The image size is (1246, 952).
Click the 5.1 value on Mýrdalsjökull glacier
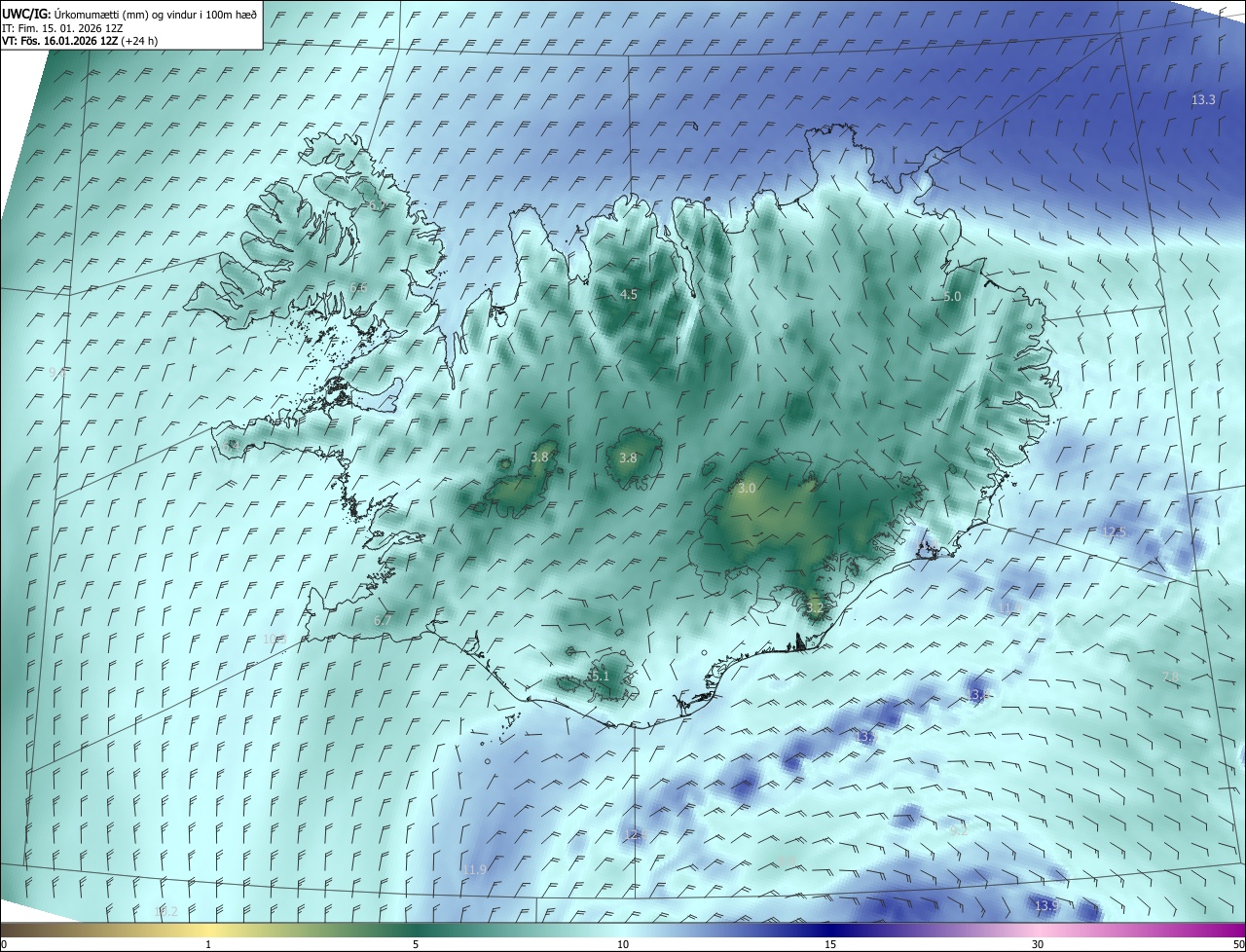(600, 676)
